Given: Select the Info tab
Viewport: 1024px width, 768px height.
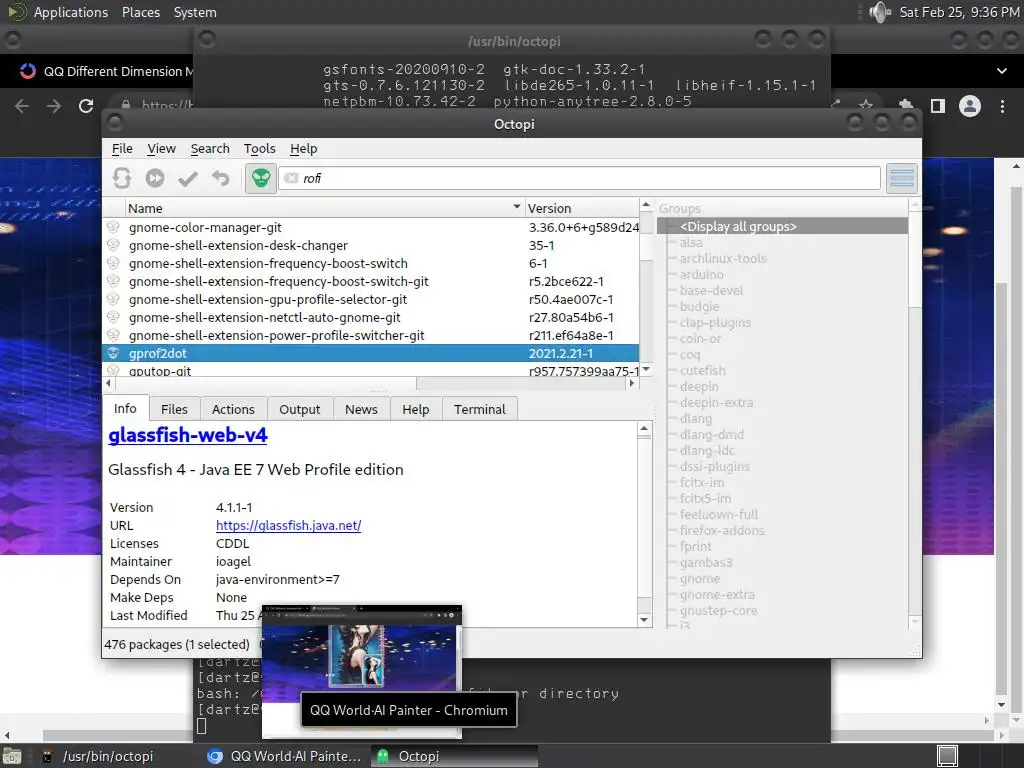Looking at the screenshot, I should pyautogui.click(x=125, y=408).
